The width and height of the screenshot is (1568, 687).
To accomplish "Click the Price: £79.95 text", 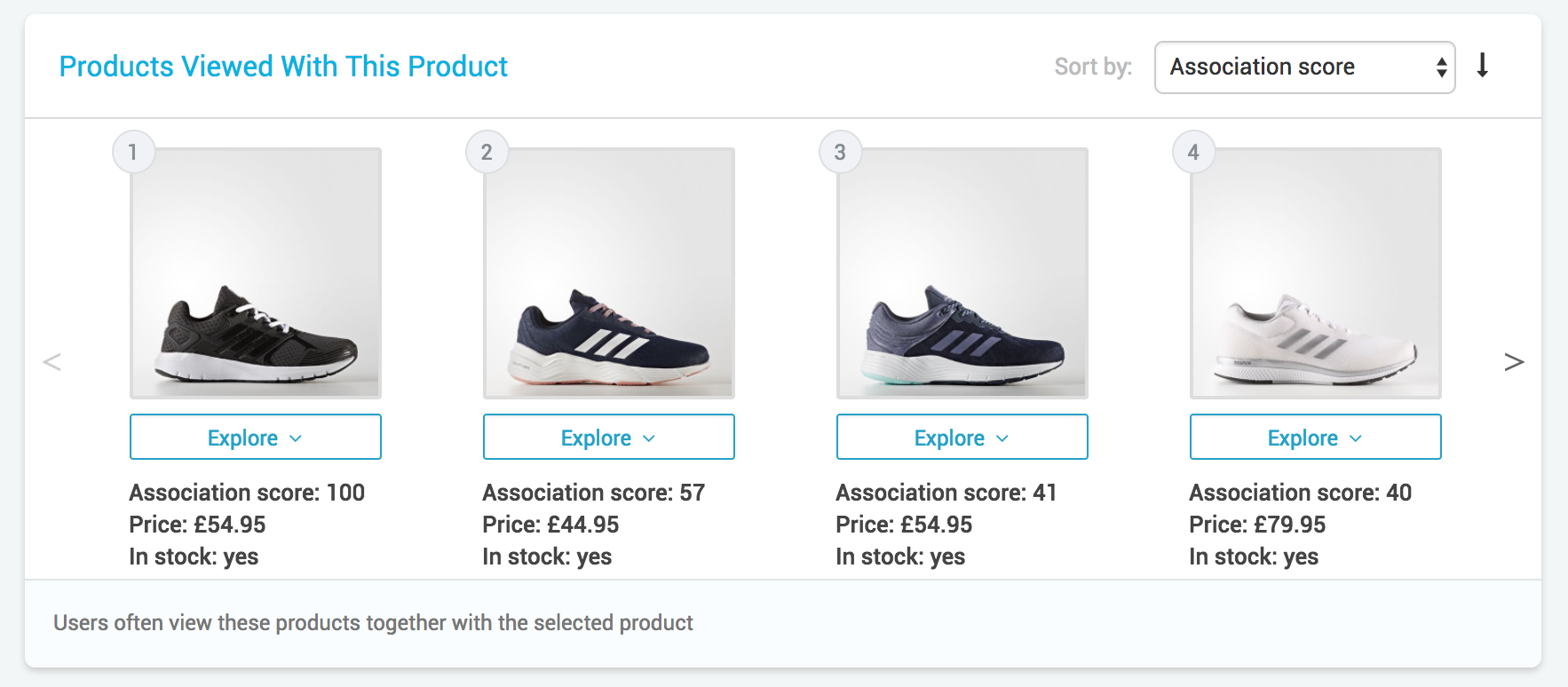I will (1257, 525).
